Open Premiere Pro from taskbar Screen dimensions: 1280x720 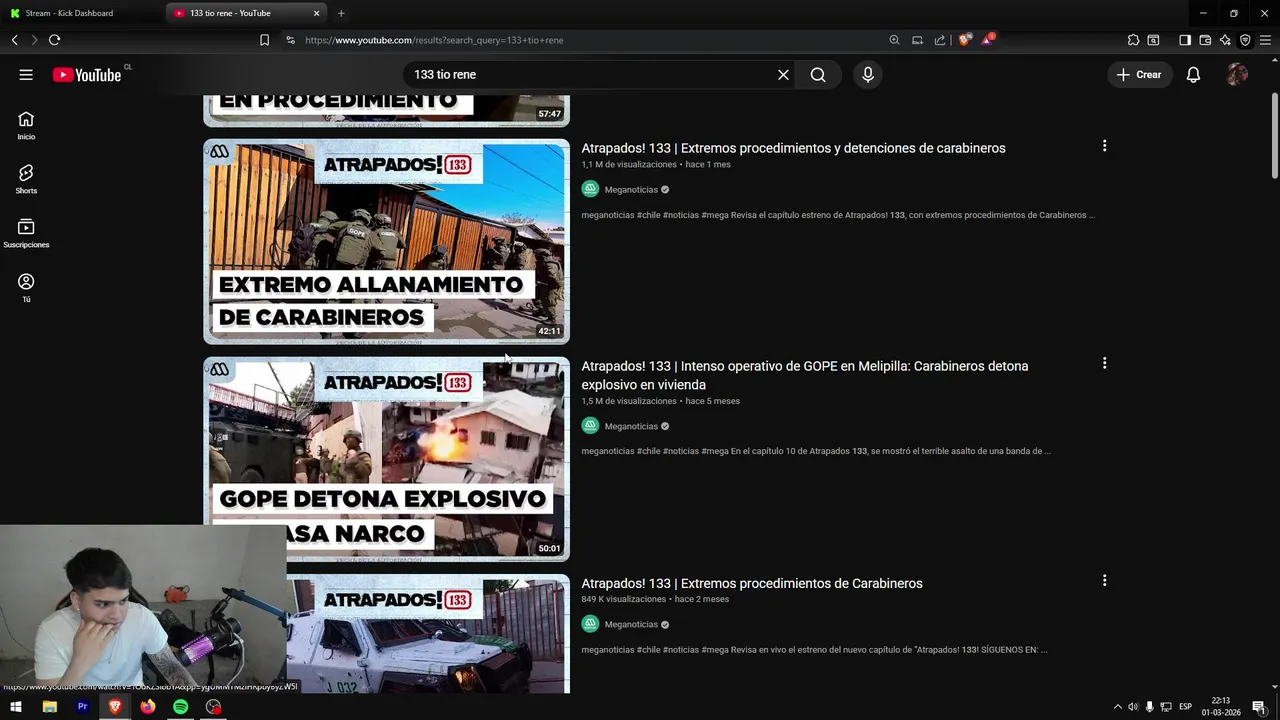click(x=82, y=707)
